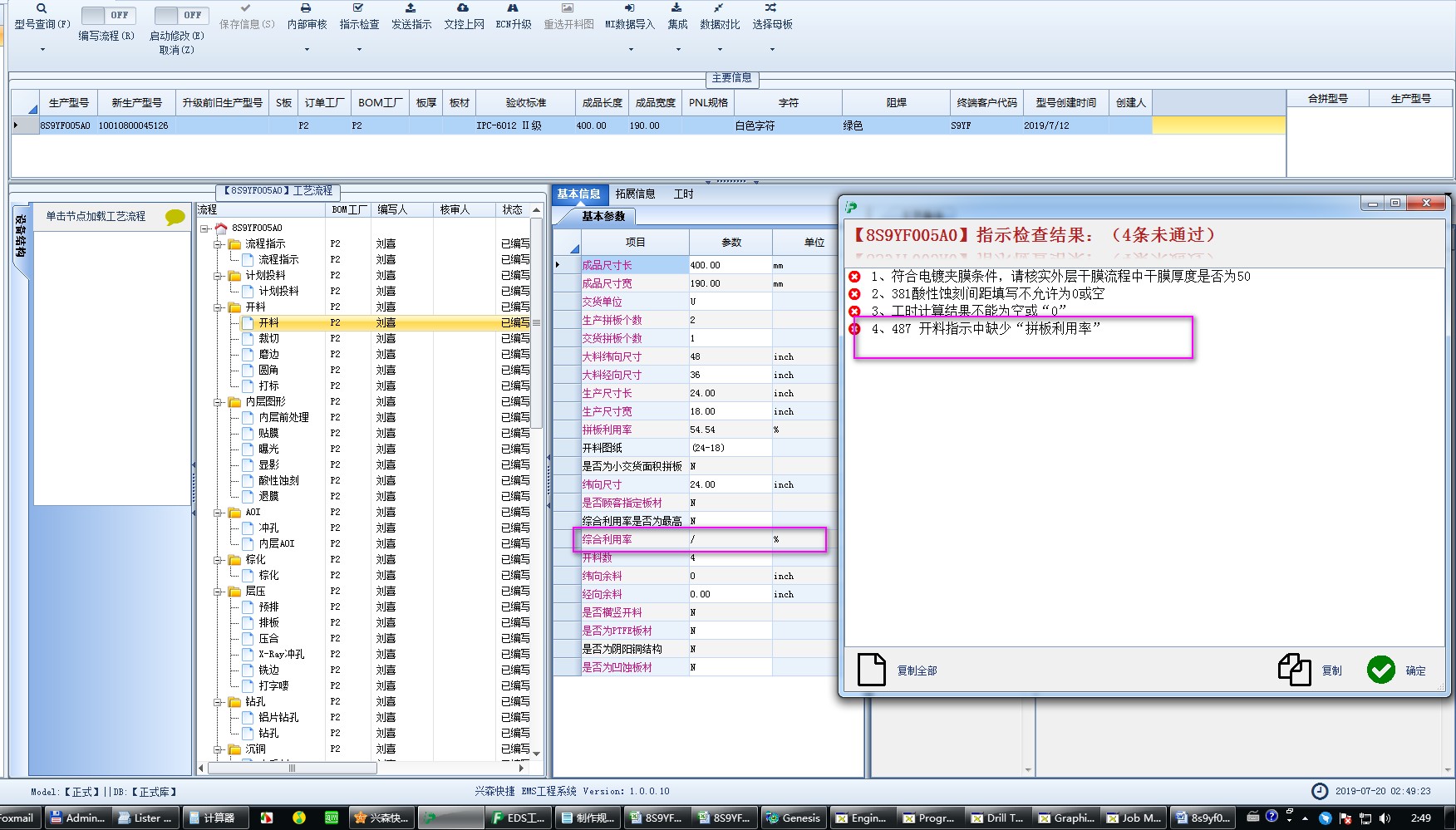Select the 酸性蚀刻 tree node
Viewport: 1456px width, 830px height.
278,480
